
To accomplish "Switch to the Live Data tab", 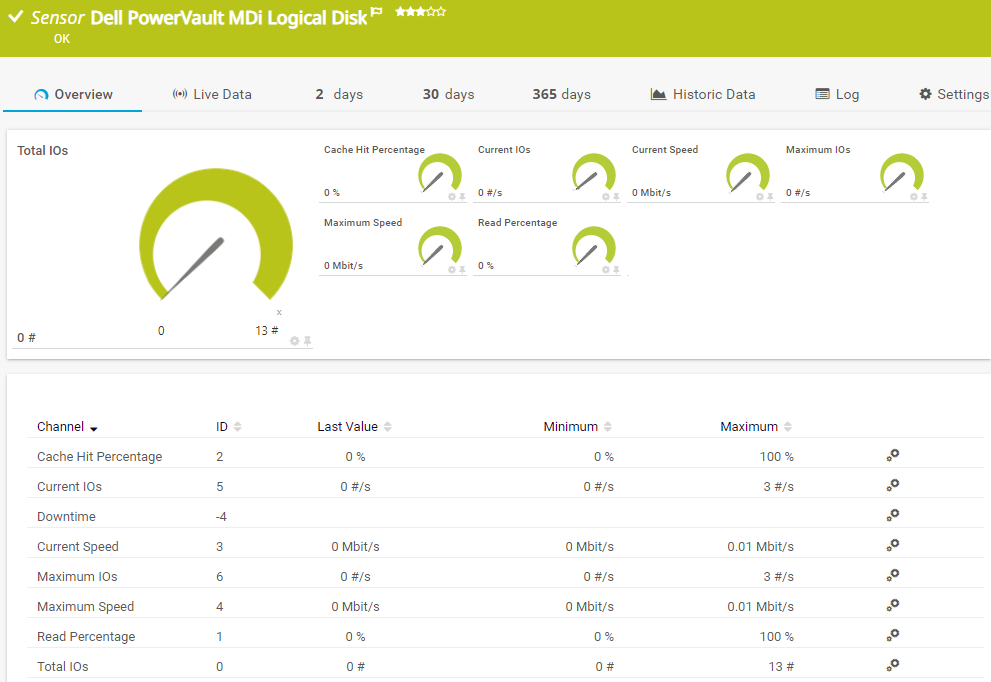I will (x=212, y=94).
